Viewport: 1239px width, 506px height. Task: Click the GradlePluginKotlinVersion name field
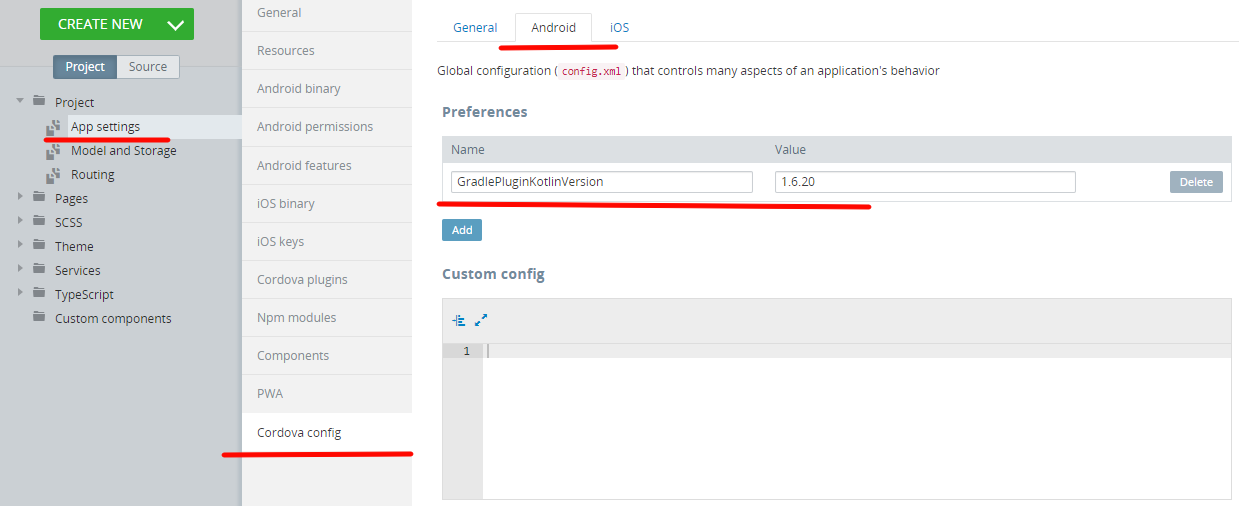[601, 182]
